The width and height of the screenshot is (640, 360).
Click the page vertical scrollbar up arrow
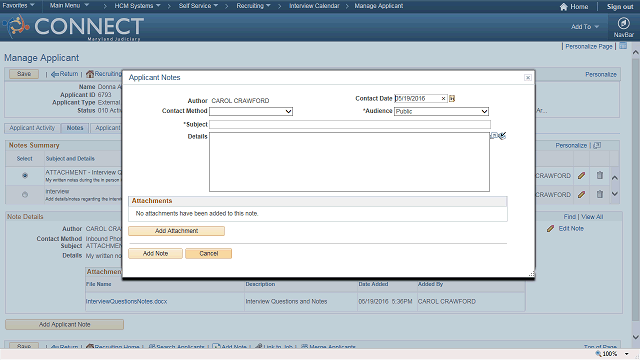coord(636,52)
